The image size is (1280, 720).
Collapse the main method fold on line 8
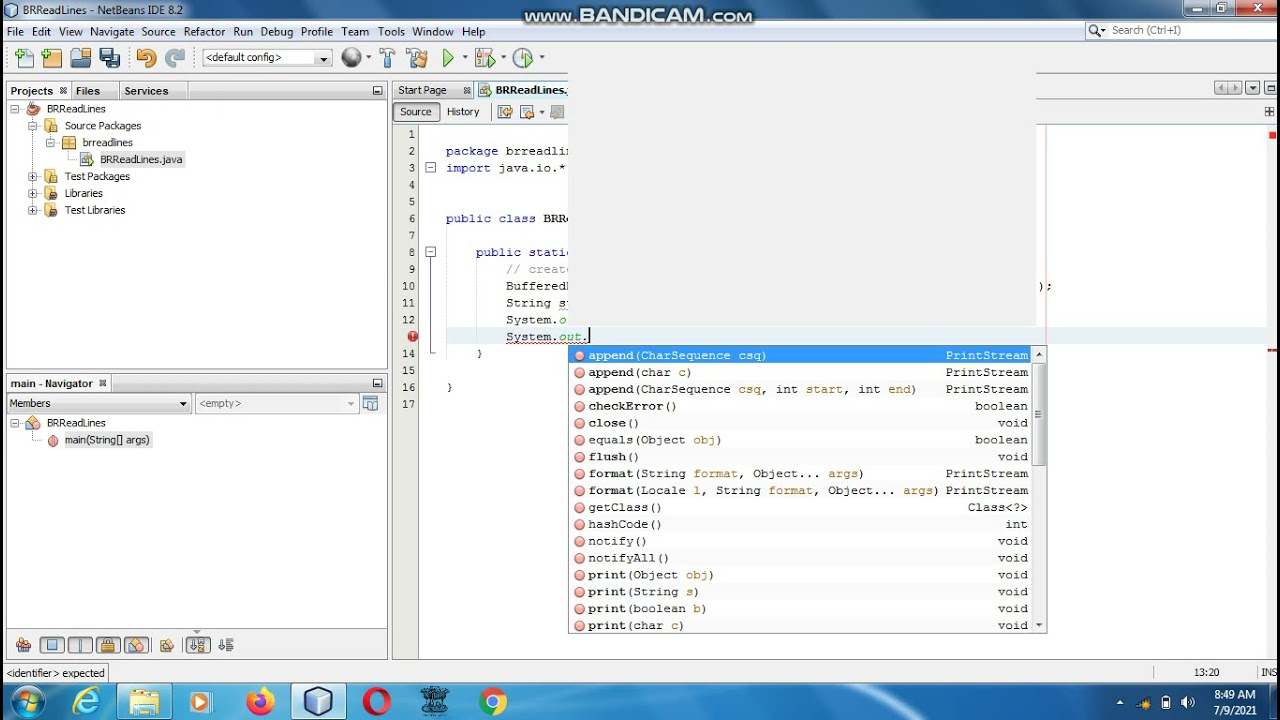tap(431, 252)
